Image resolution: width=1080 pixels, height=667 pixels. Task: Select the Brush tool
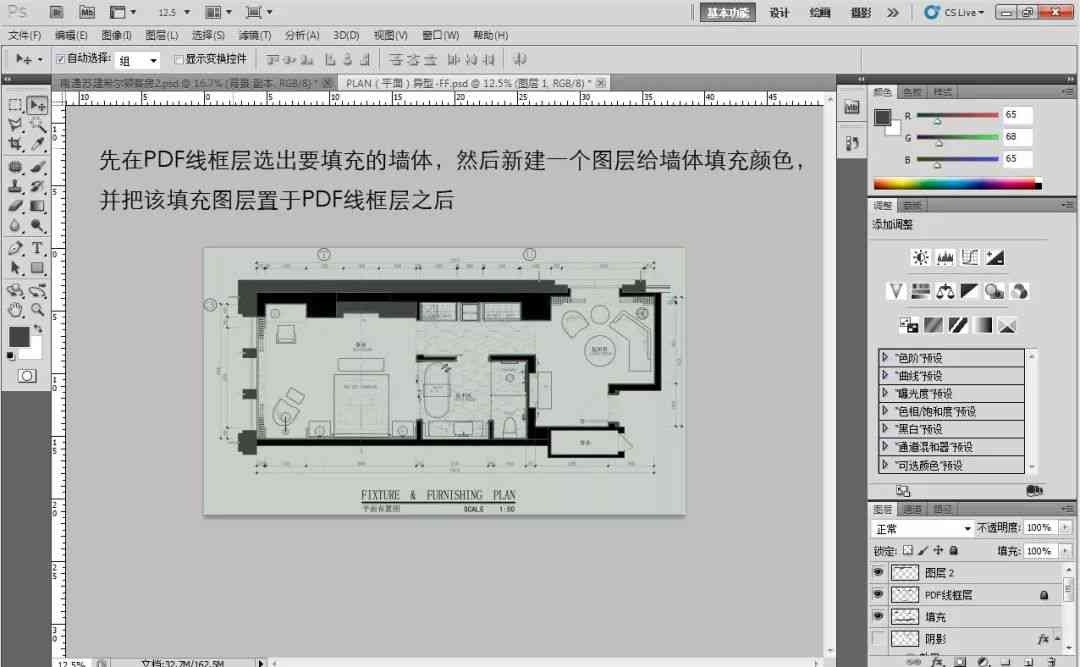tap(37, 167)
